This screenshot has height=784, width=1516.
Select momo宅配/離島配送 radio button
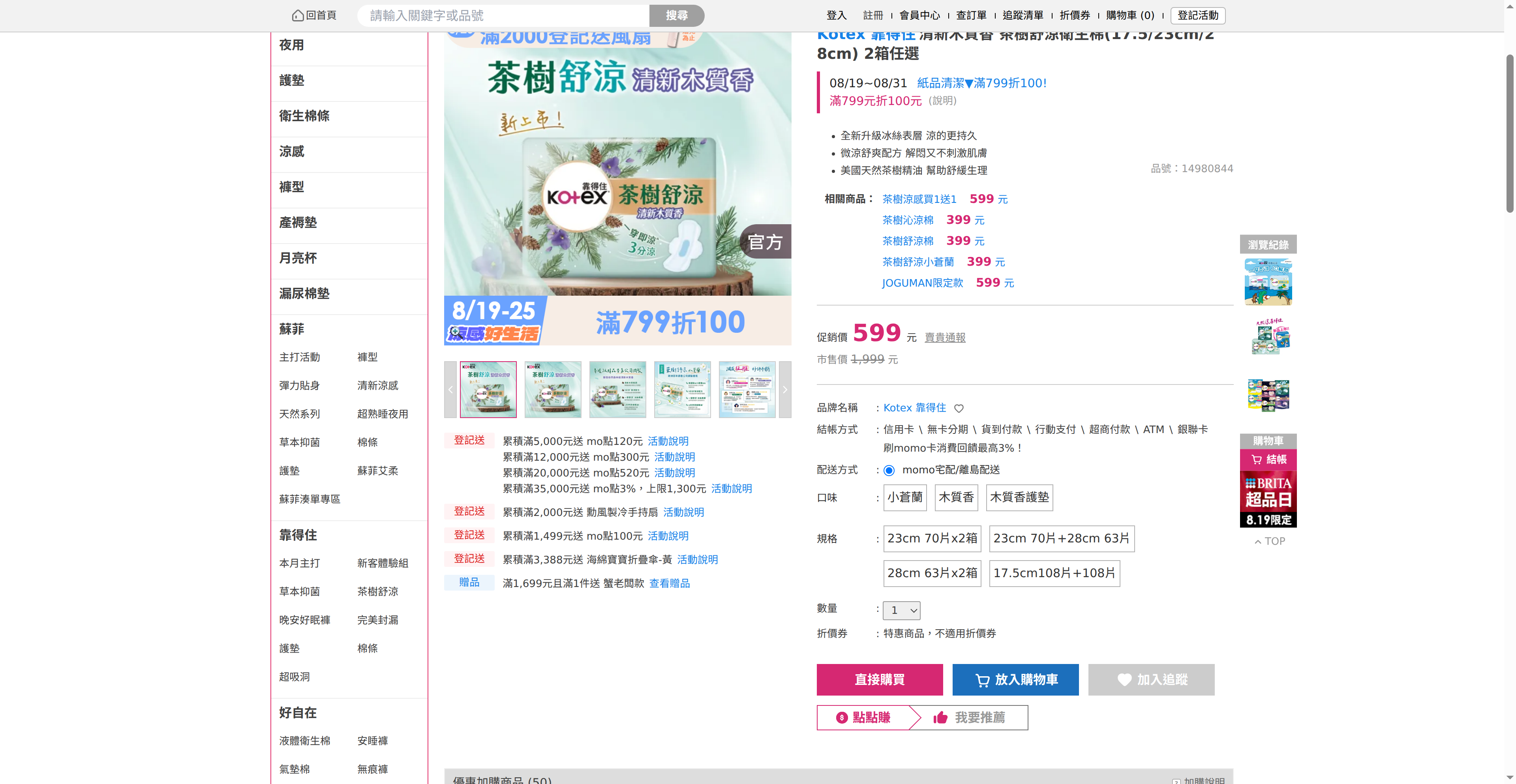click(x=889, y=470)
